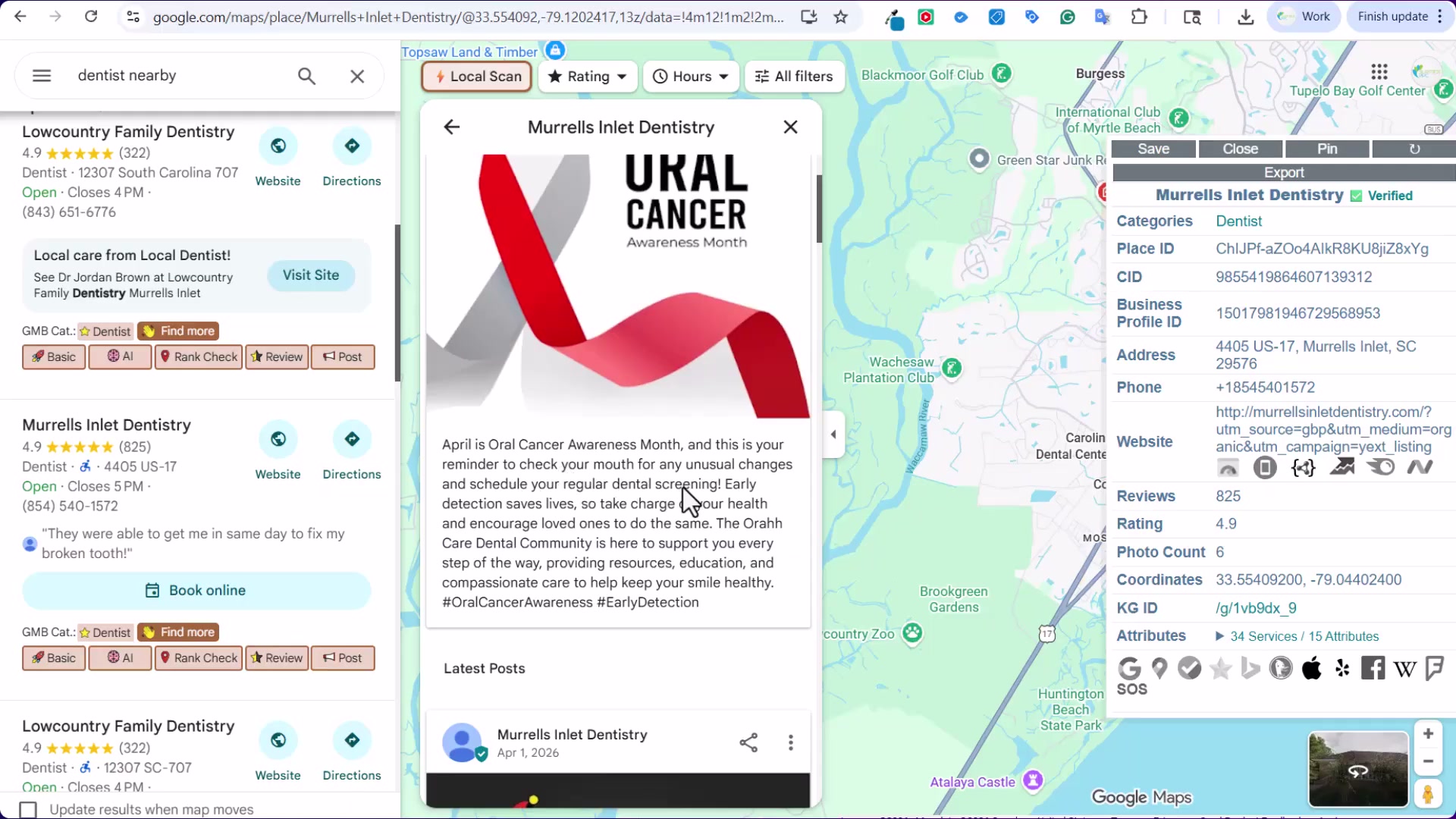Open Chrome extensions puzzle icon
Viewport: 1456px width, 819px height.
[x=1139, y=17]
